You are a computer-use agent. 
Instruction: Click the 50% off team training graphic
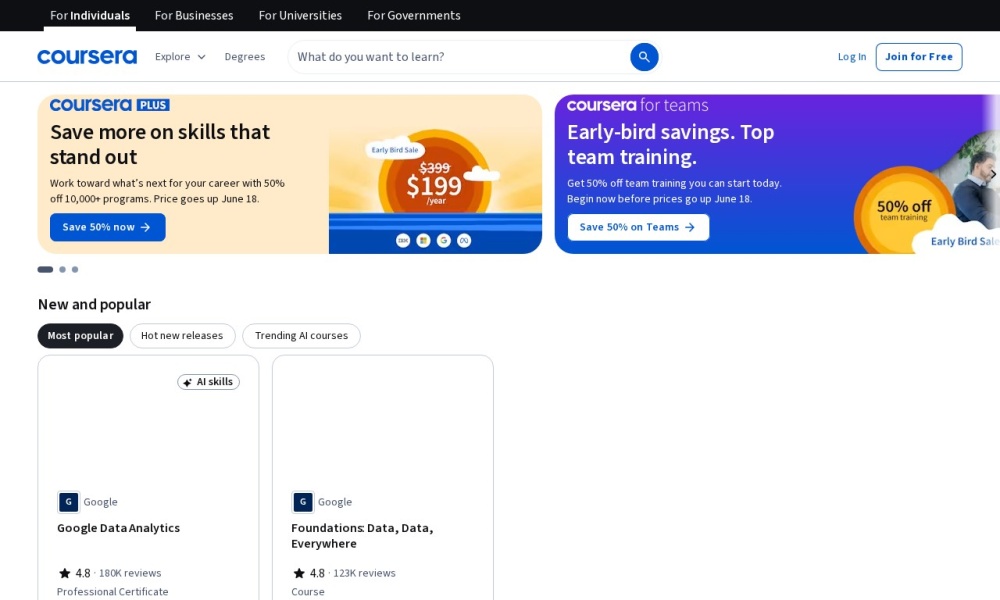(x=904, y=210)
